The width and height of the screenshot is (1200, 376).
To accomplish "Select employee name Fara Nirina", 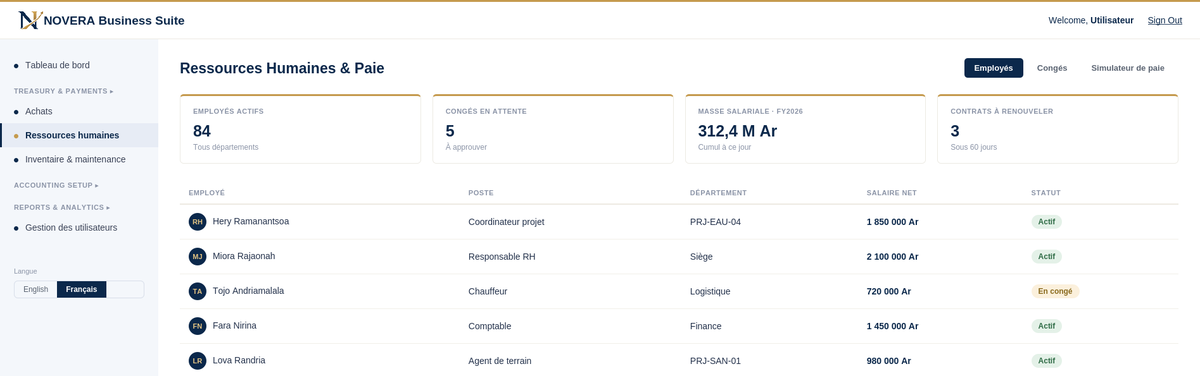I will pos(236,325).
